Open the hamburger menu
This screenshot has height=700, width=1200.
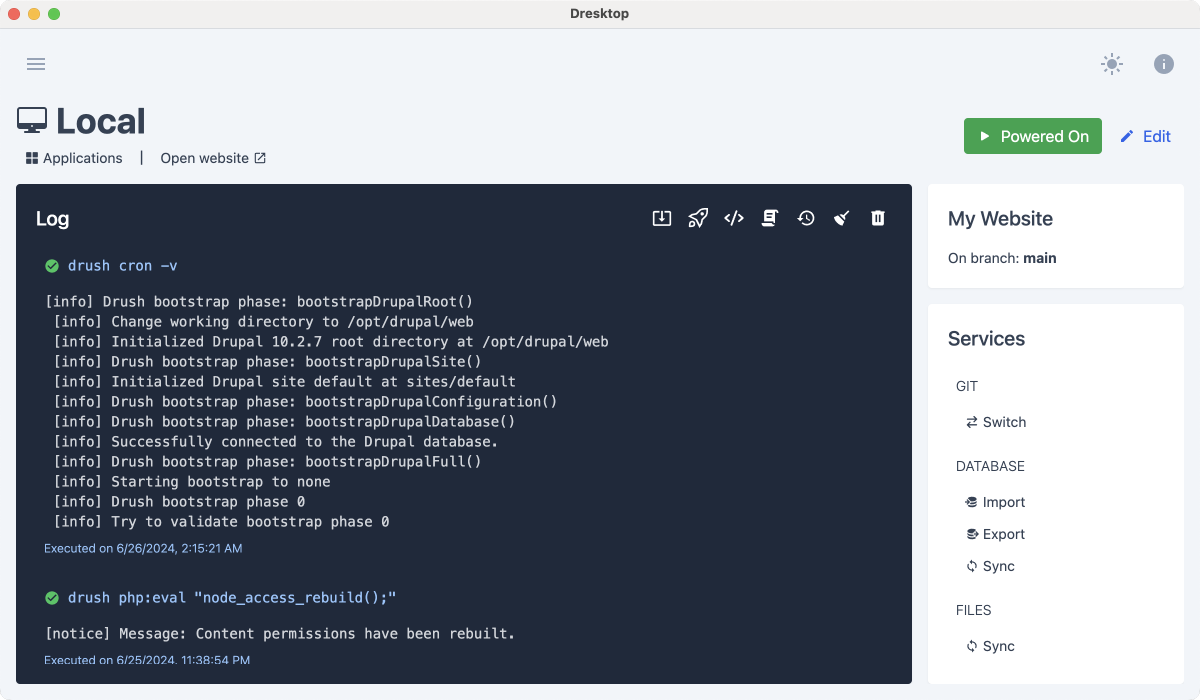click(x=36, y=64)
